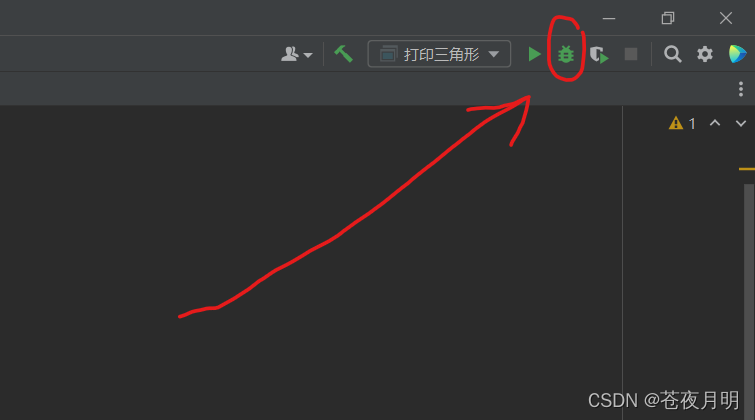
Task: Jump to next highlighted problem with down chevron
Action: (741, 123)
